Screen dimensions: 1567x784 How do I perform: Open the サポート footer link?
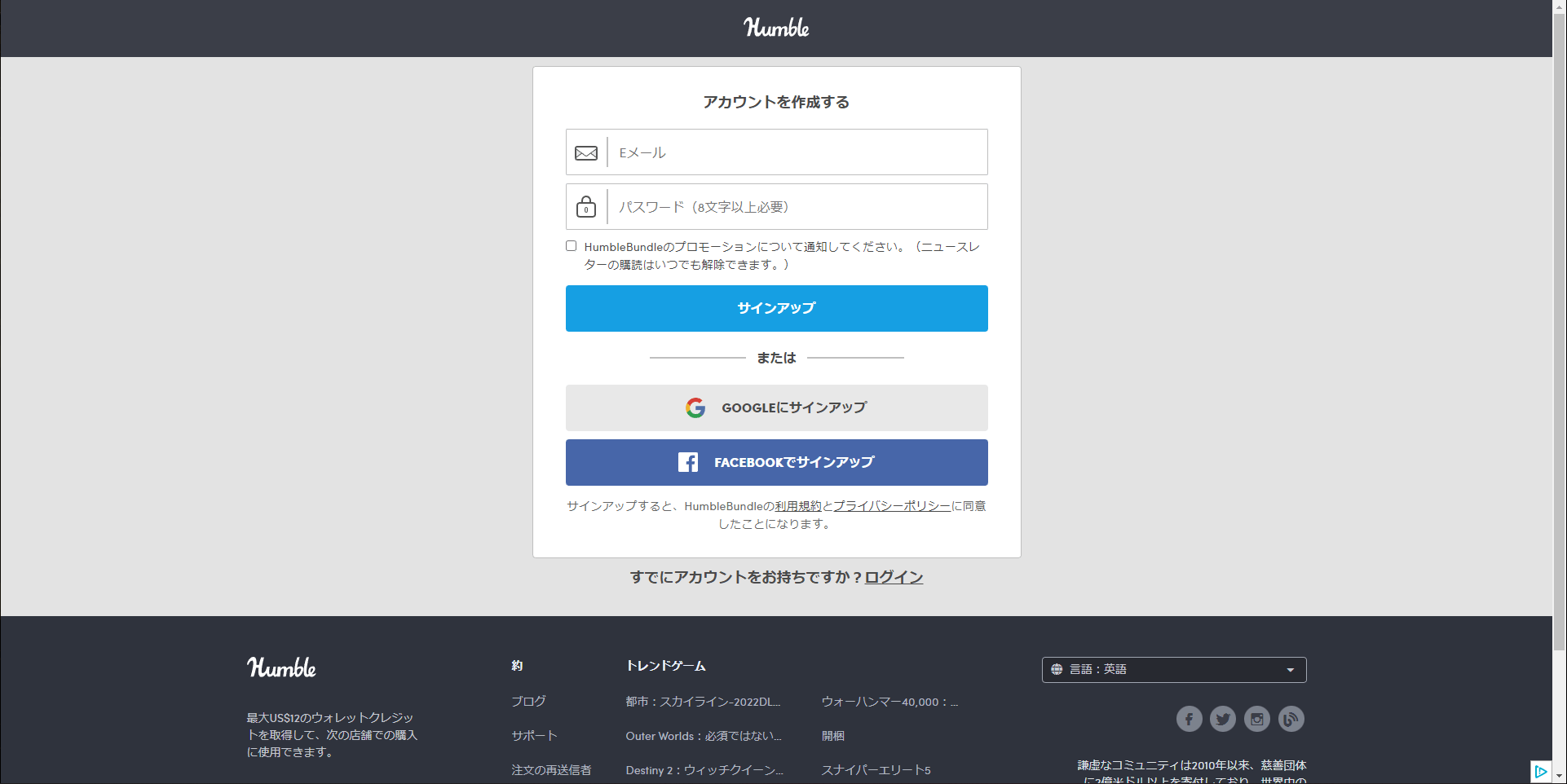click(x=534, y=736)
